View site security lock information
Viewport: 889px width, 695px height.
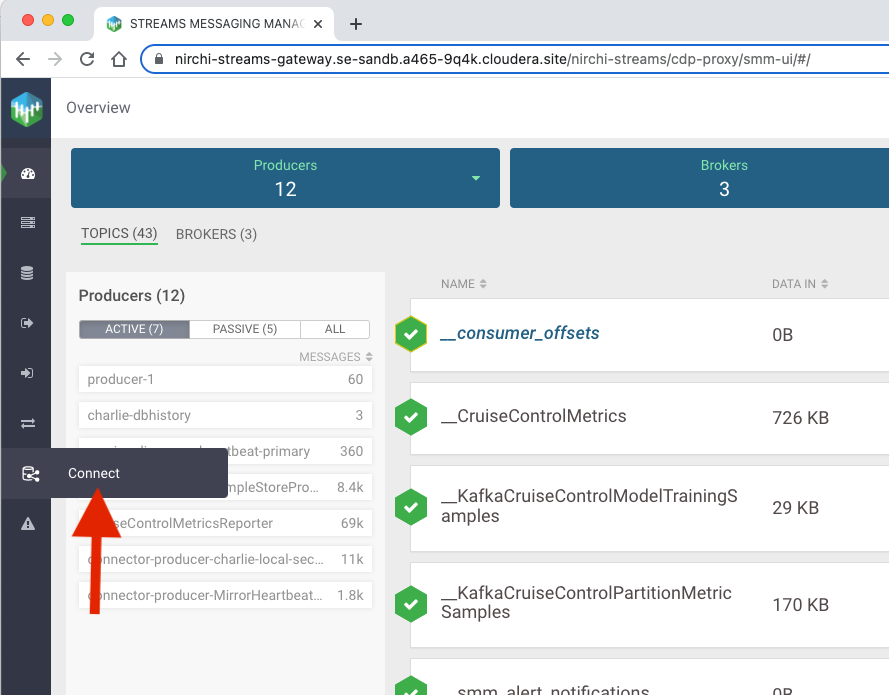tap(159, 59)
